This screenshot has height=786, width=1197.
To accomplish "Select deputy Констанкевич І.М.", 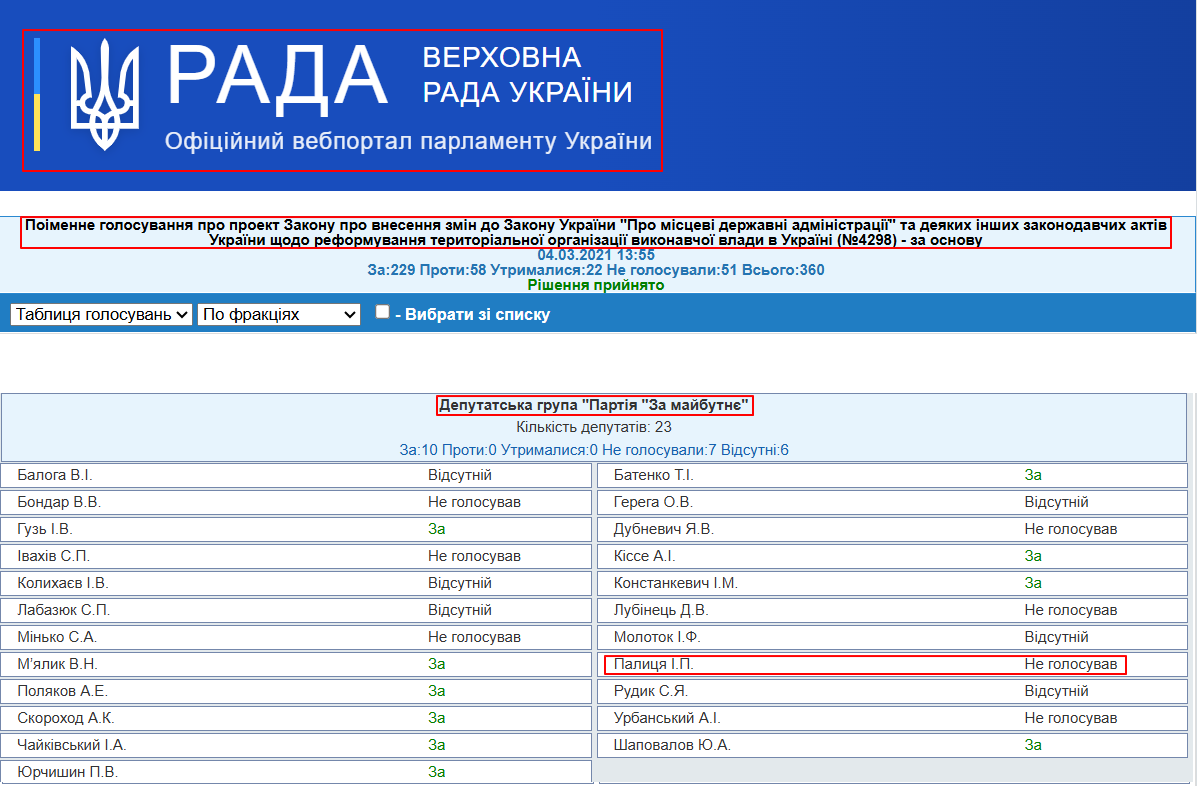I will tap(676, 583).
